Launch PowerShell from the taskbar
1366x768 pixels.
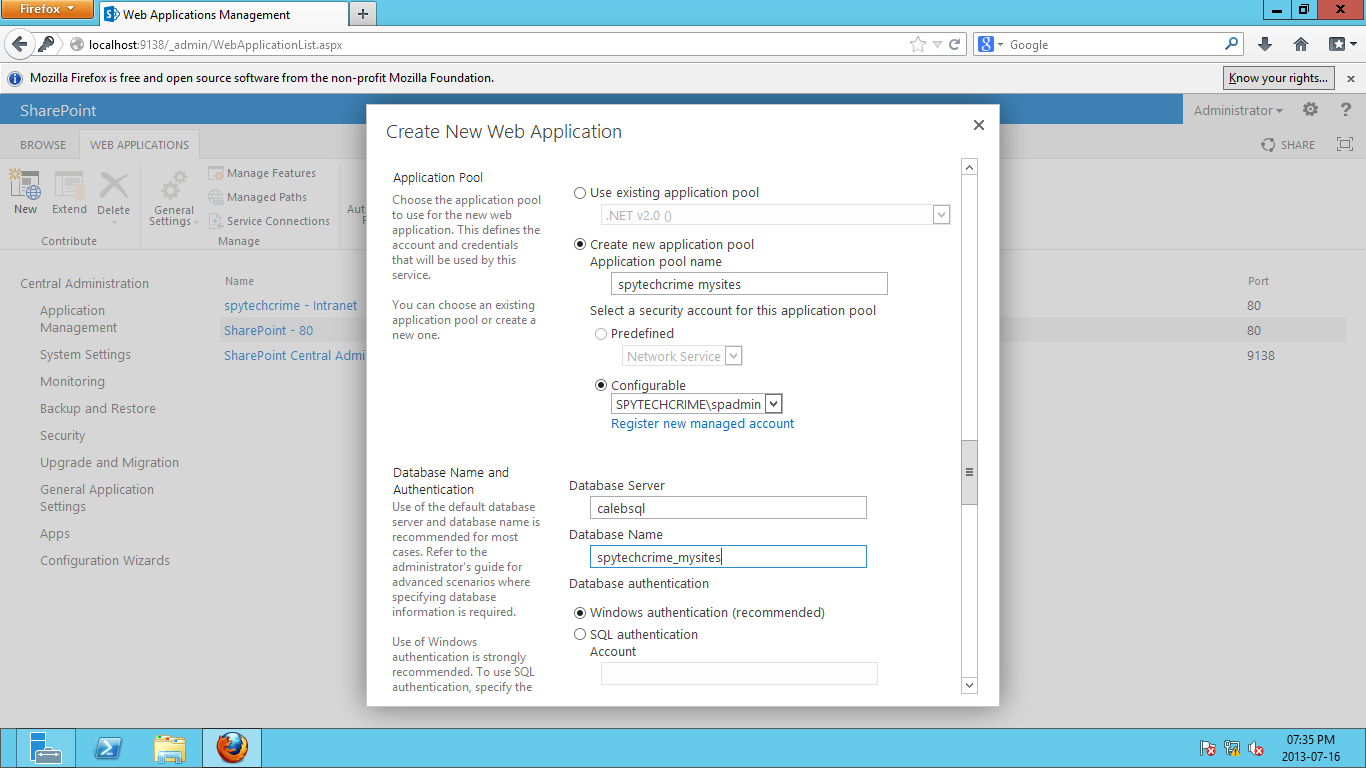108,748
